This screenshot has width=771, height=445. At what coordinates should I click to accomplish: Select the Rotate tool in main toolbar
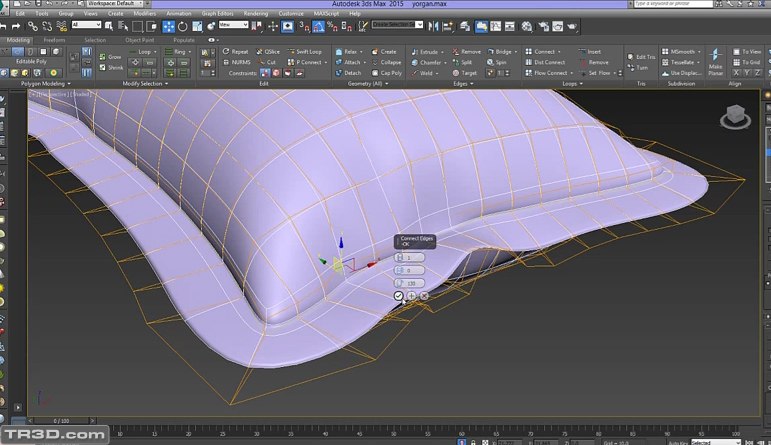click(183, 25)
